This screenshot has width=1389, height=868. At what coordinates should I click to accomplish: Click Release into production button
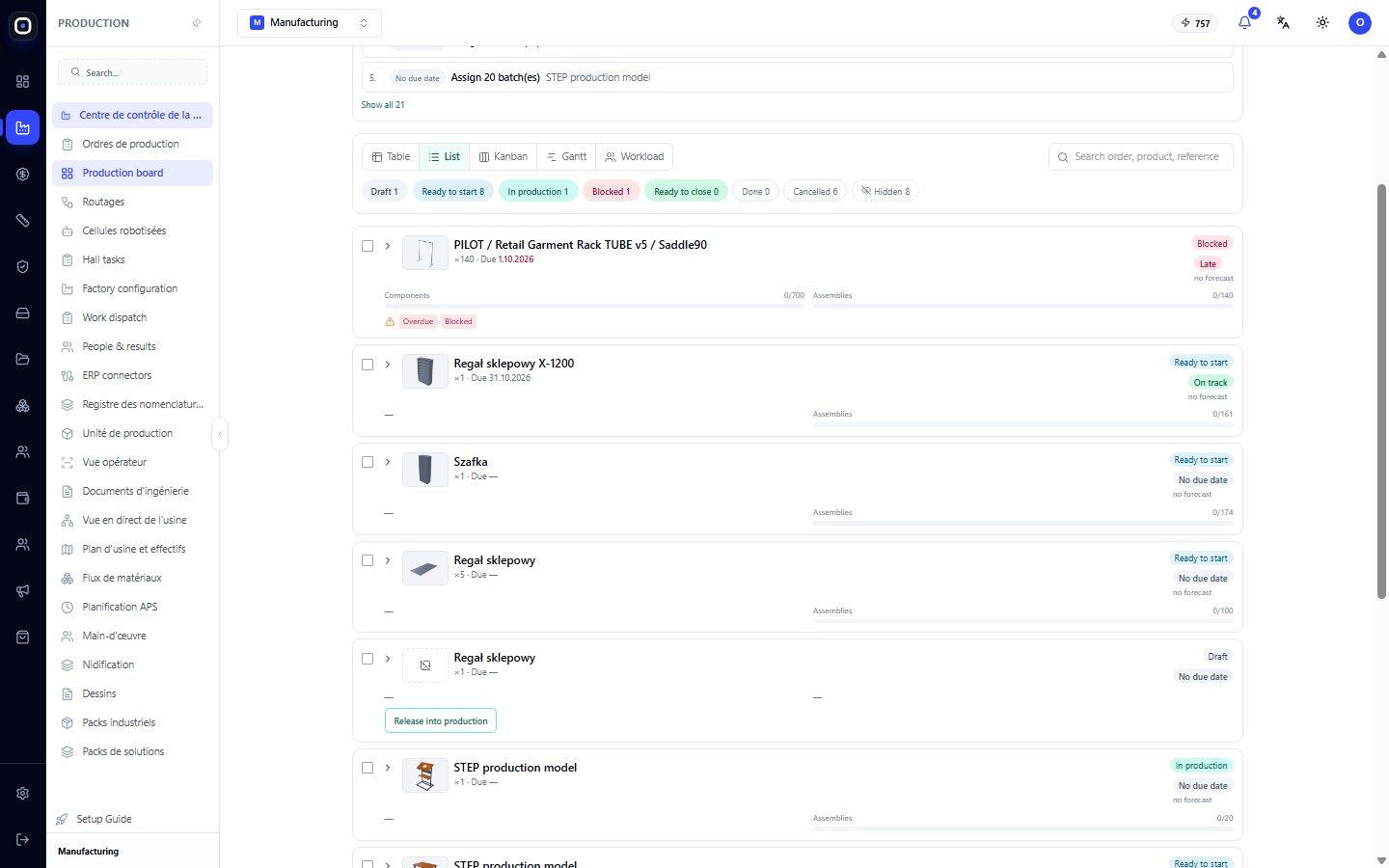point(441,720)
